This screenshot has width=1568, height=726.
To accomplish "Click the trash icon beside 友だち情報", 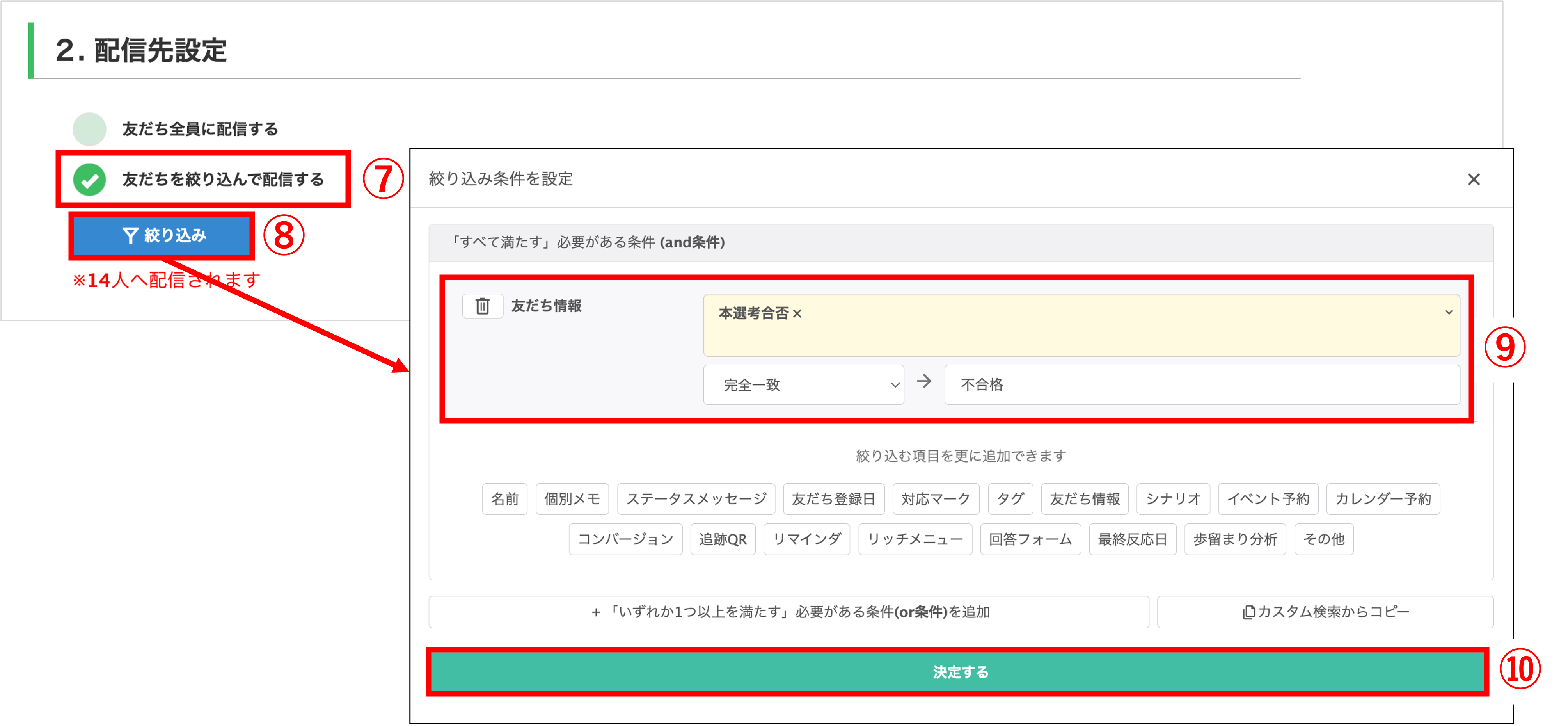I will pyautogui.click(x=482, y=306).
